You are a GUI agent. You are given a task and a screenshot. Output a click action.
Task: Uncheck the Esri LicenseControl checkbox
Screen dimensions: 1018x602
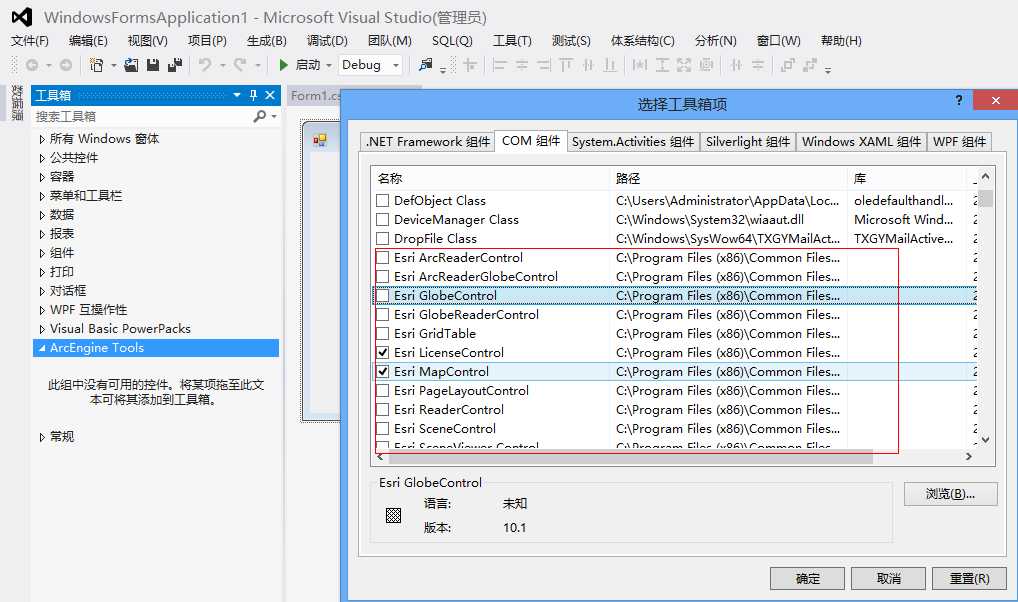click(382, 353)
